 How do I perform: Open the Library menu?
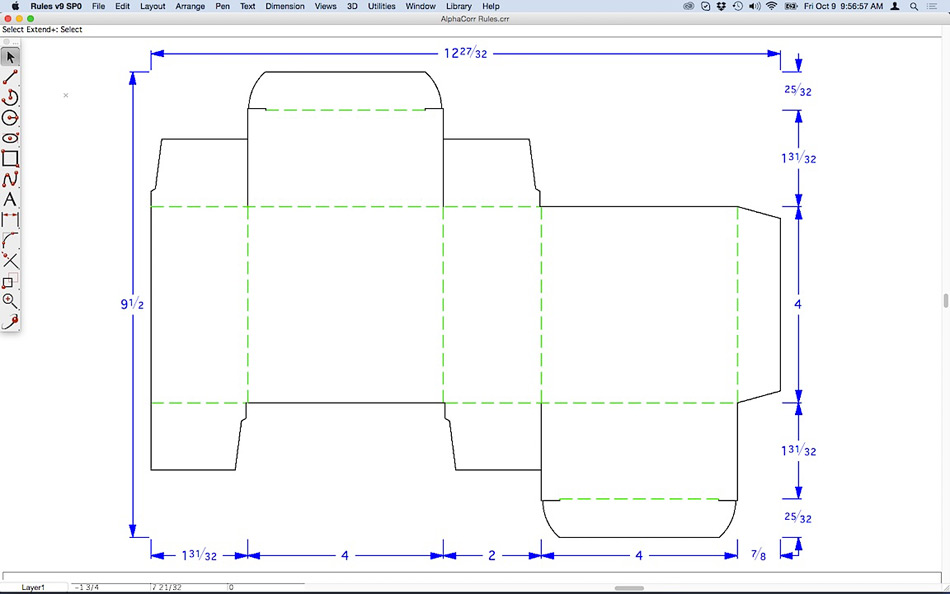(x=459, y=6)
